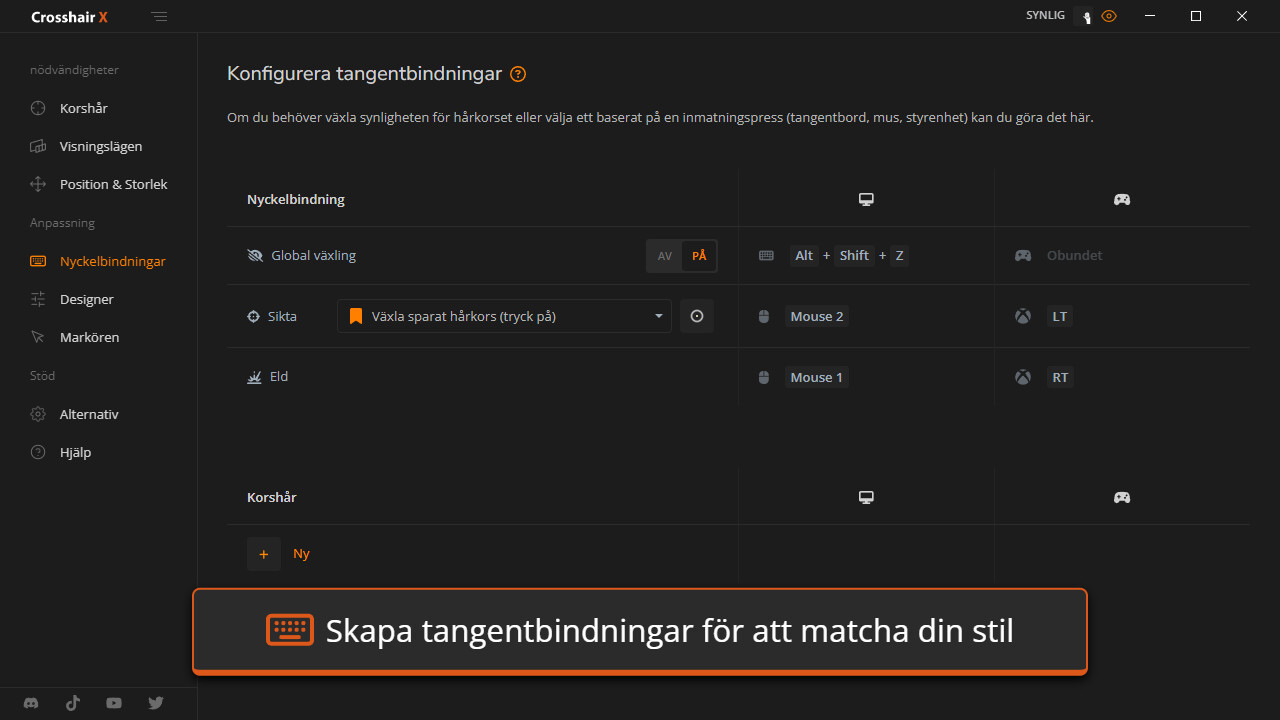Click the Twitter bird icon
Screen dimensions: 1280x720
coord(156,703)
